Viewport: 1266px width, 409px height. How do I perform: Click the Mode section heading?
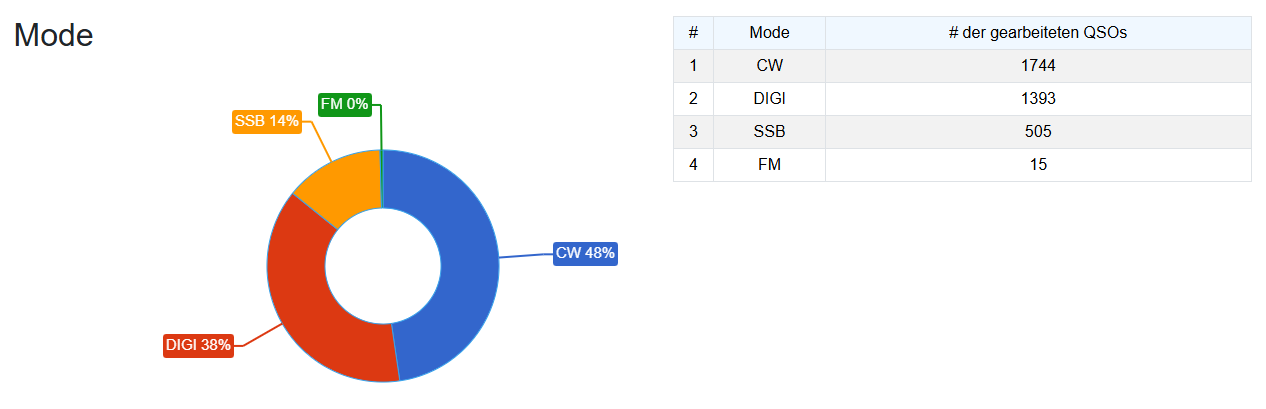coord(53,36)
